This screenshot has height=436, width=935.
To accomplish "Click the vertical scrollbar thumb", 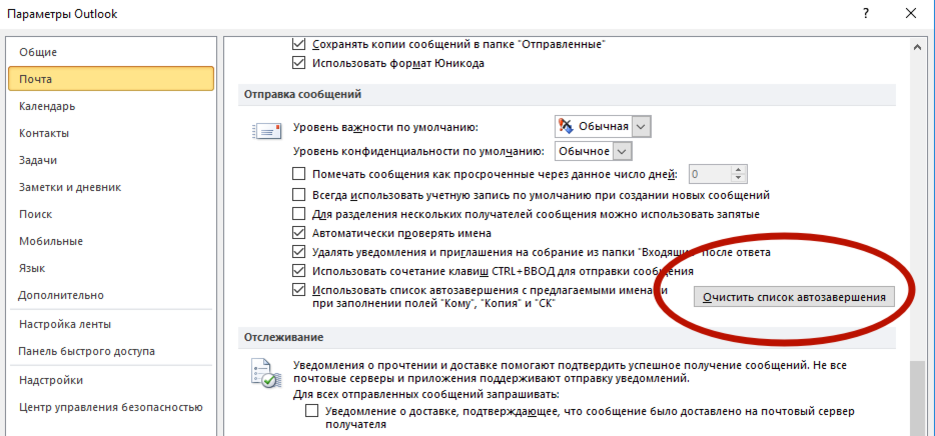I will click(x=918, y=398).
